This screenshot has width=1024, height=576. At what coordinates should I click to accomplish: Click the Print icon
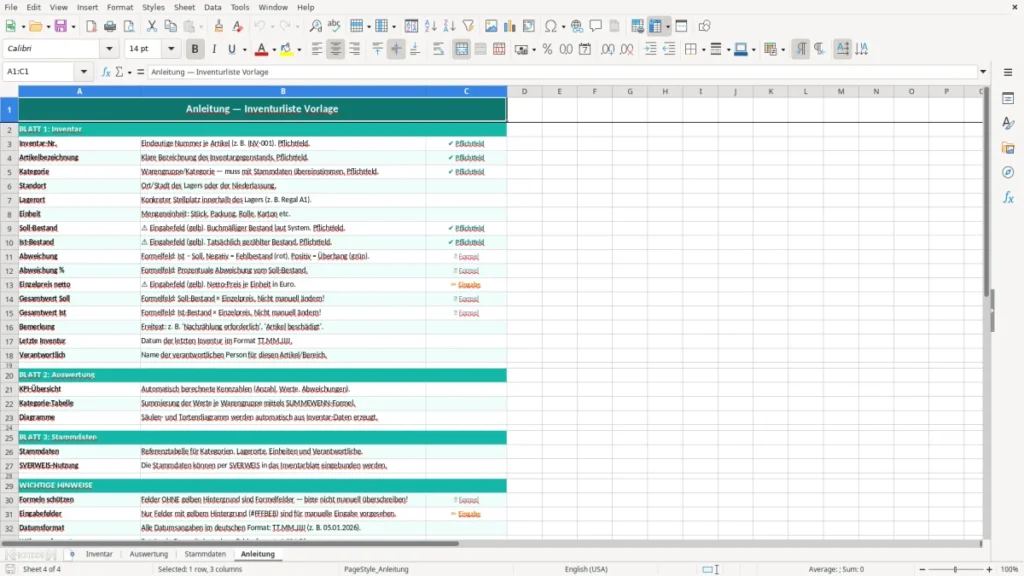click(x=110, y=26)
